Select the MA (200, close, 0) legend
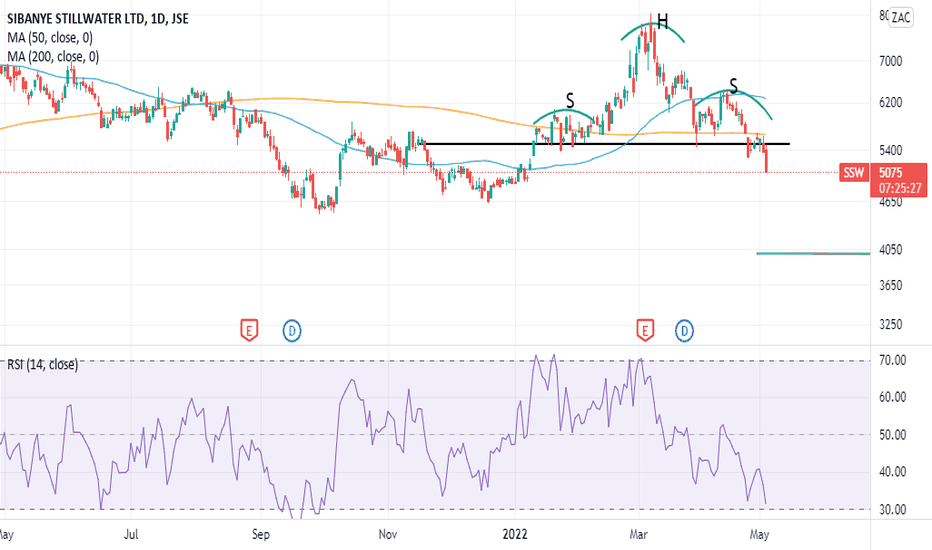 pos(53,57)
